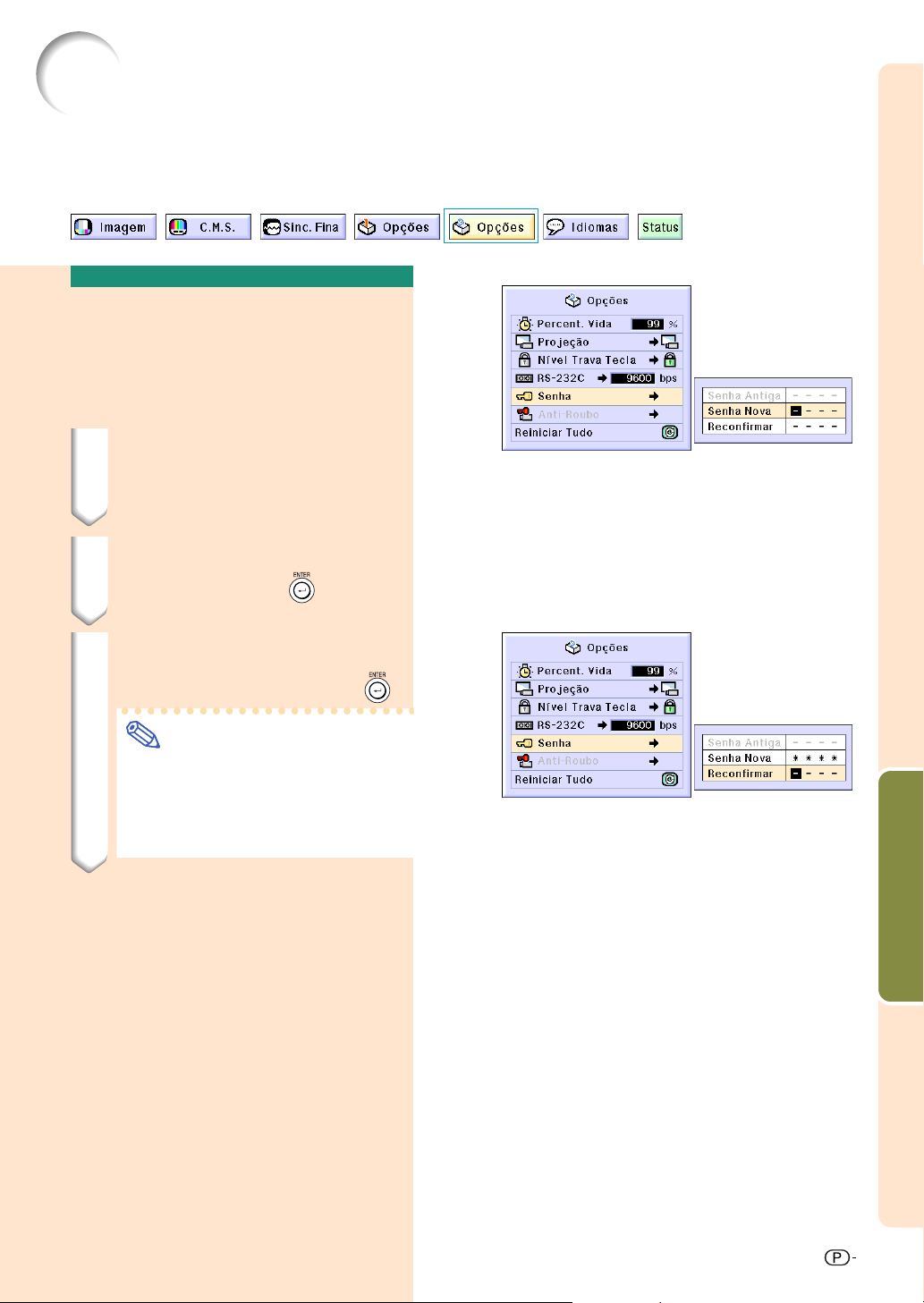Click Senha Antiga row beside blank Senha Nova

pyautogui.click(x=774, y=395)
